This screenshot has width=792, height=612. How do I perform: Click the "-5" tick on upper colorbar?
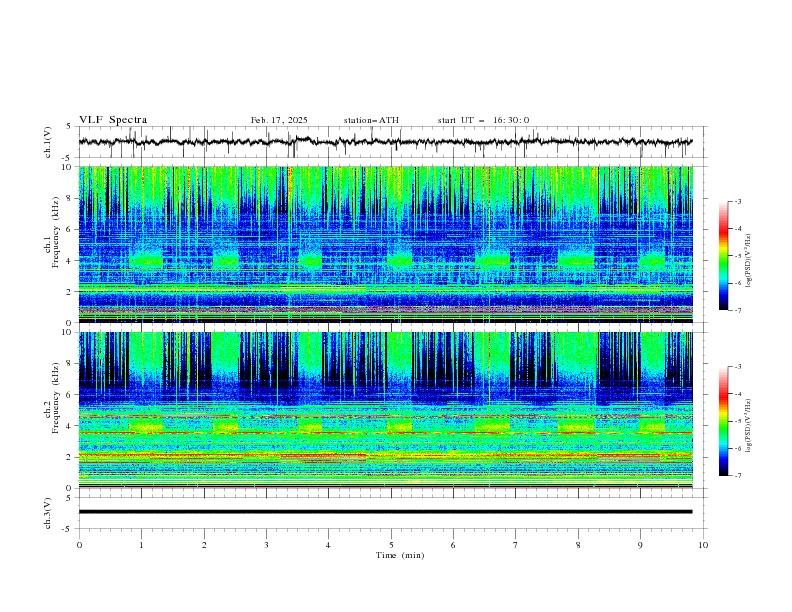737,256
